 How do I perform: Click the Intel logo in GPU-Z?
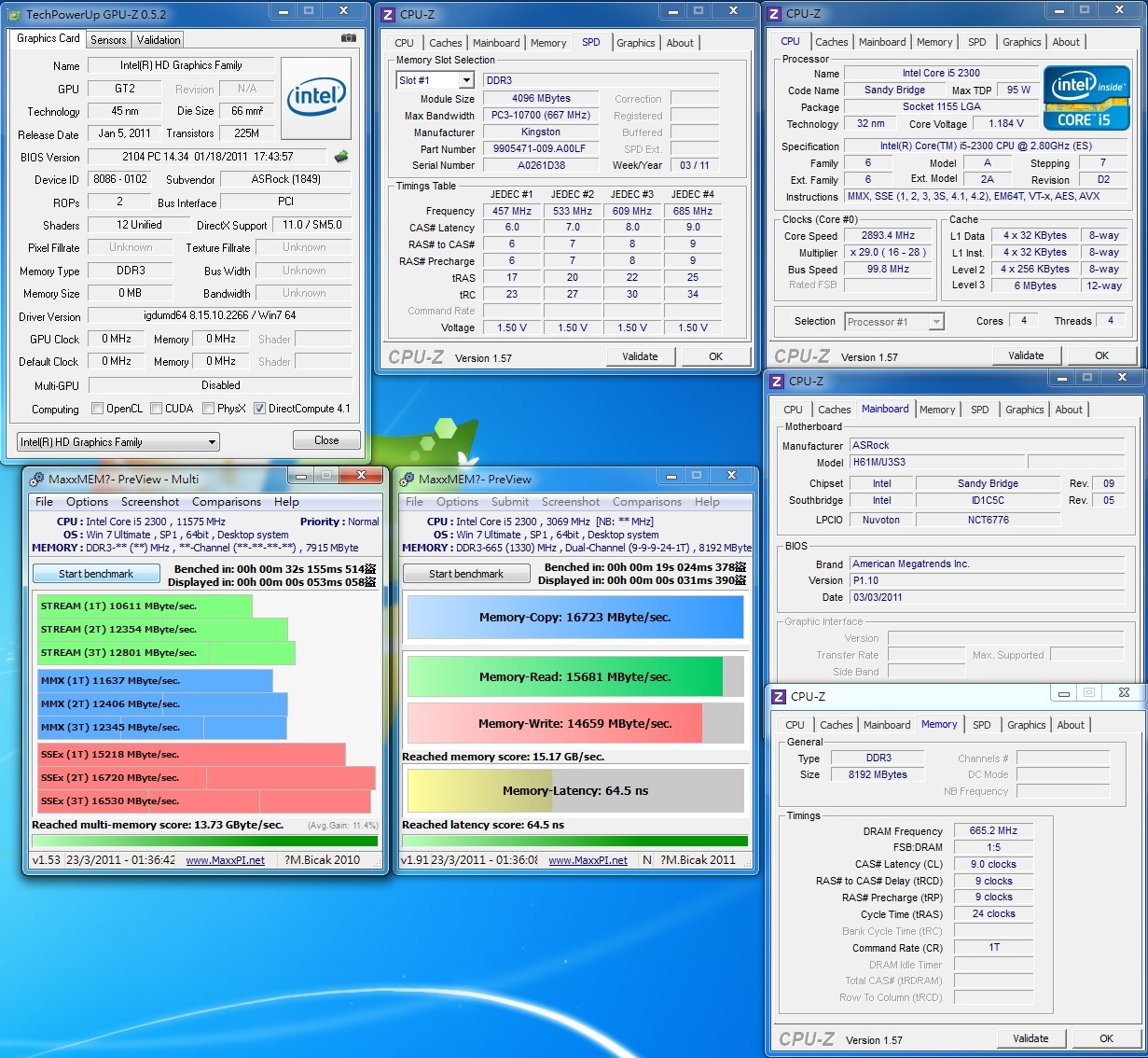pyautogui.click(x=316, y=96)
